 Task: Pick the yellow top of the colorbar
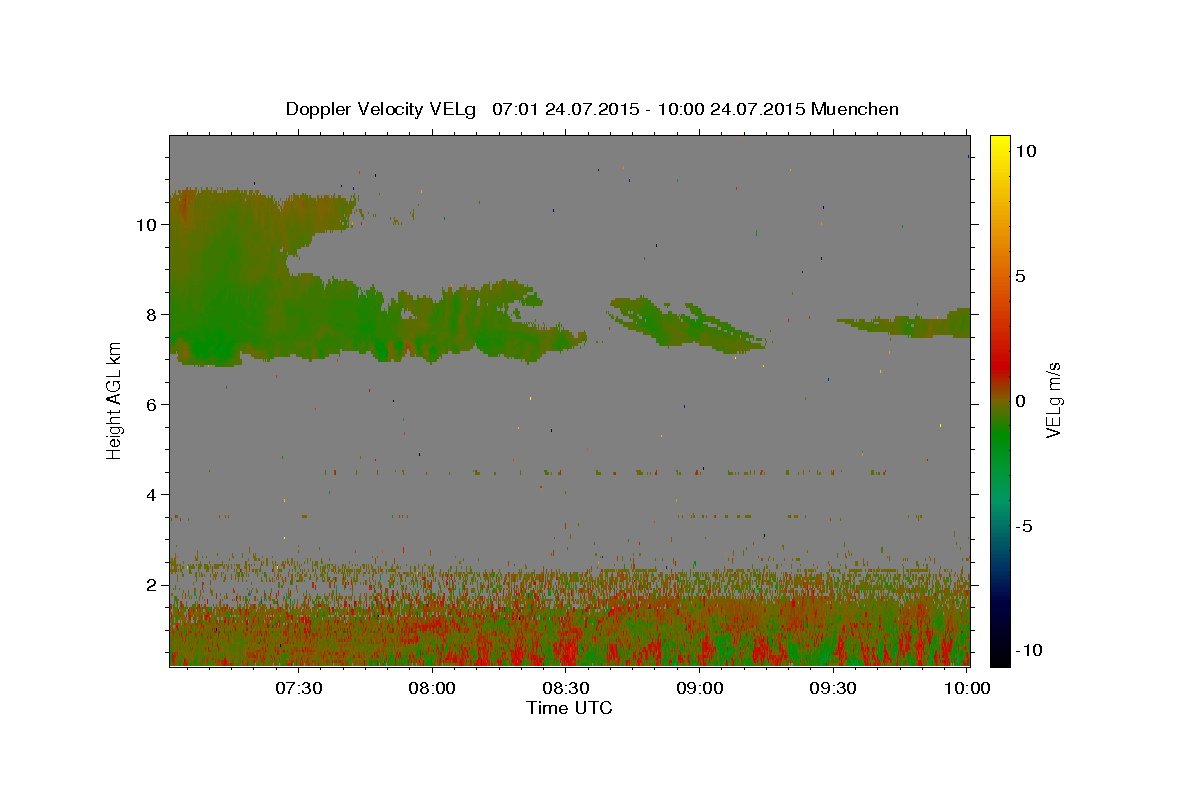(x=999, y=145)
